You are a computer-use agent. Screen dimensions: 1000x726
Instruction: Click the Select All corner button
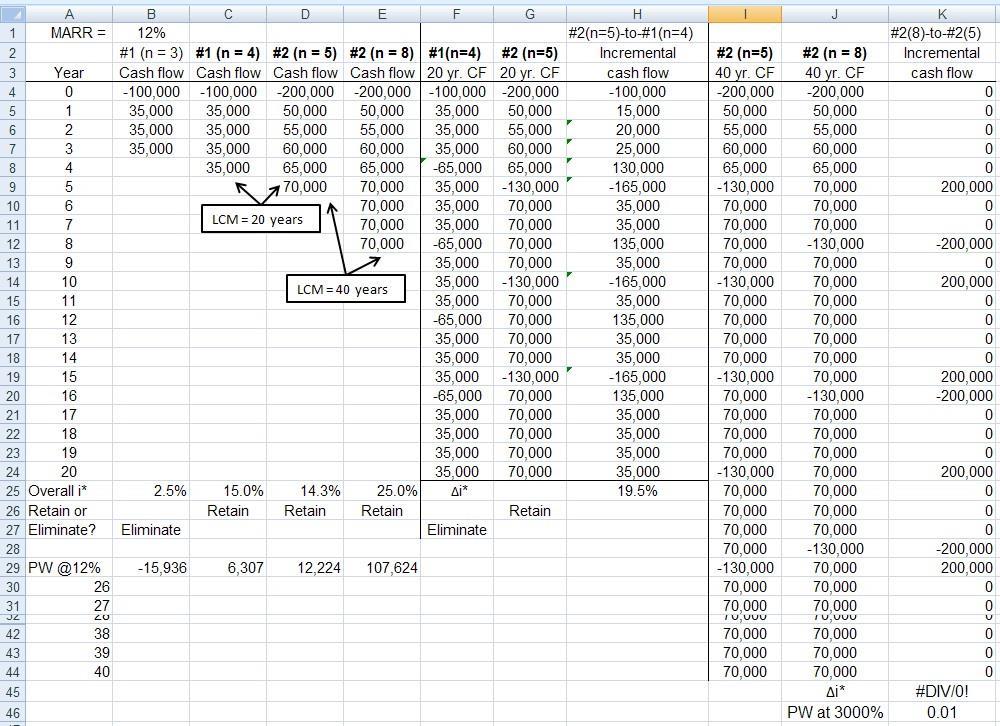click(13, 14)
